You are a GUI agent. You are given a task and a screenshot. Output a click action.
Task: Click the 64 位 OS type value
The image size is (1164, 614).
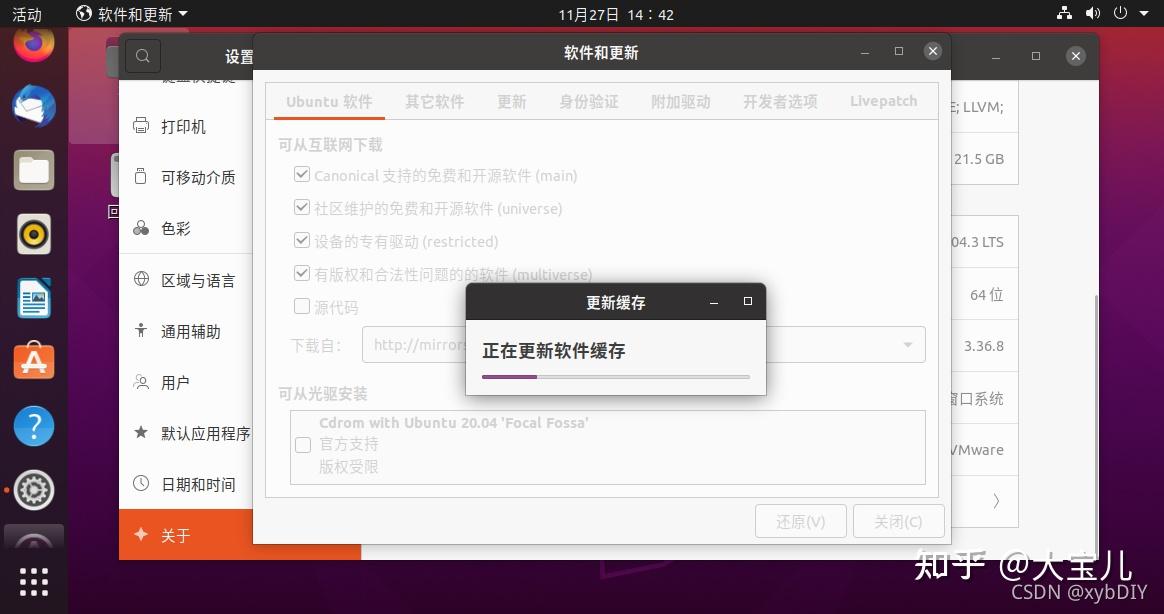(987, 295)
